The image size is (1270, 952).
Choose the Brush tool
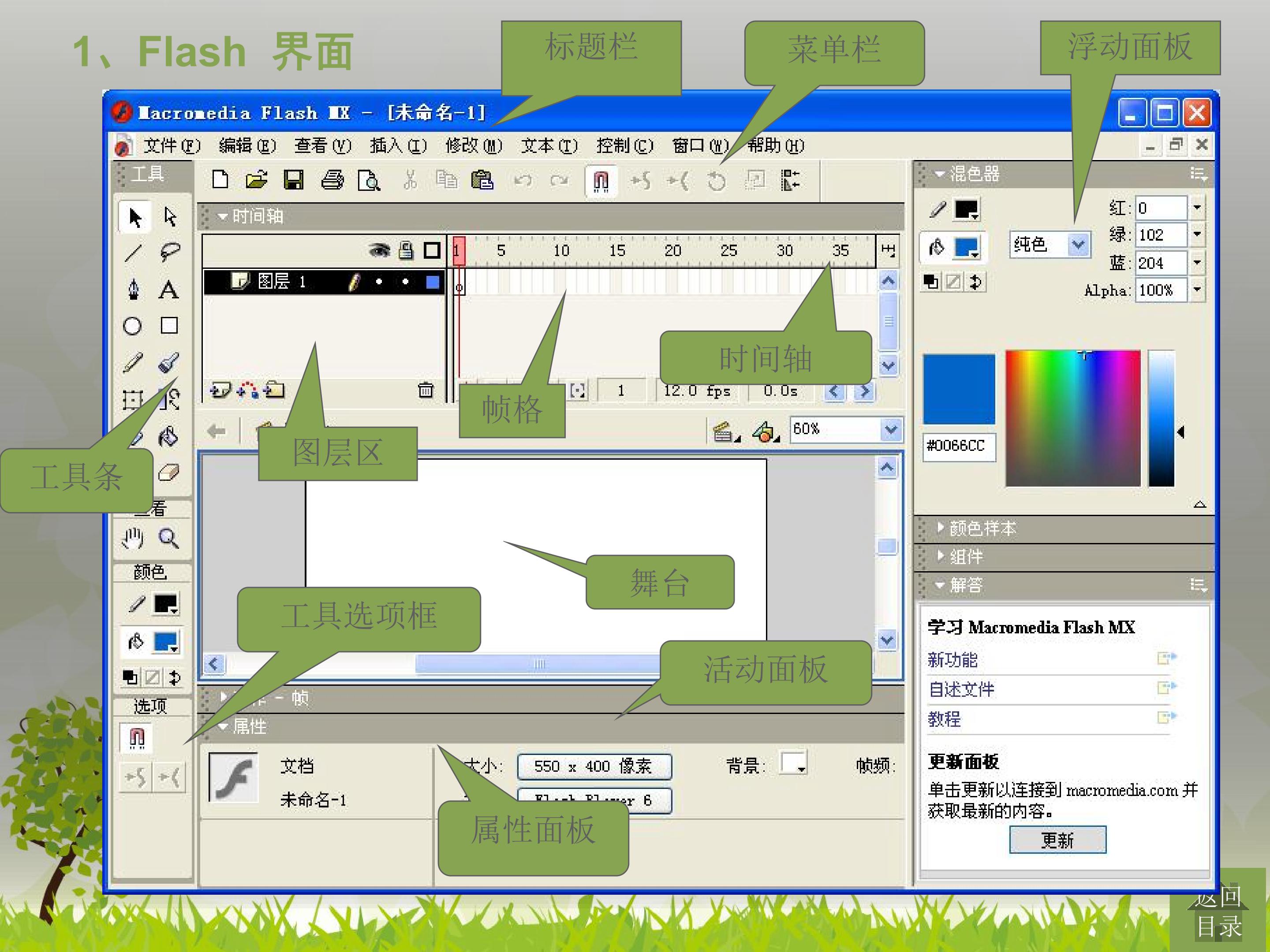169,363
